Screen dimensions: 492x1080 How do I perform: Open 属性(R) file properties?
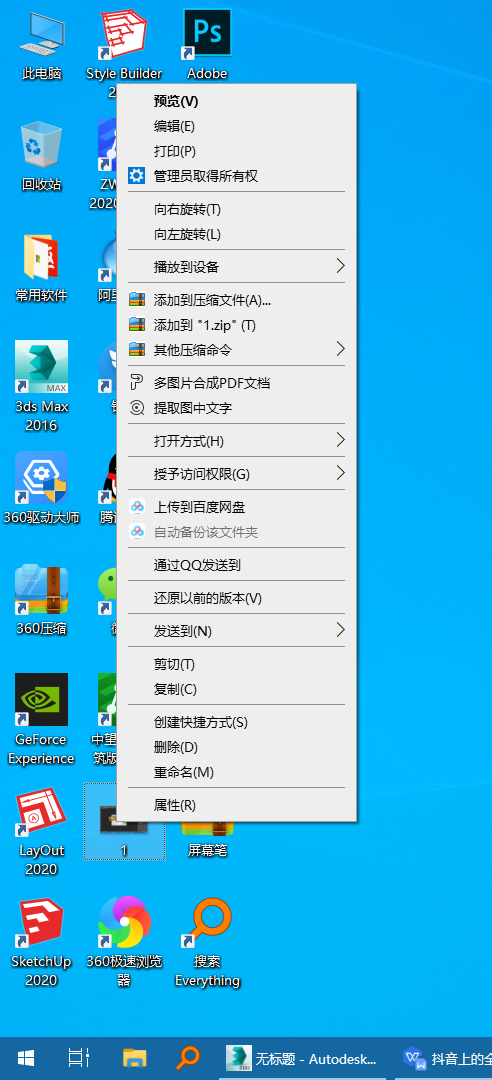236,804
